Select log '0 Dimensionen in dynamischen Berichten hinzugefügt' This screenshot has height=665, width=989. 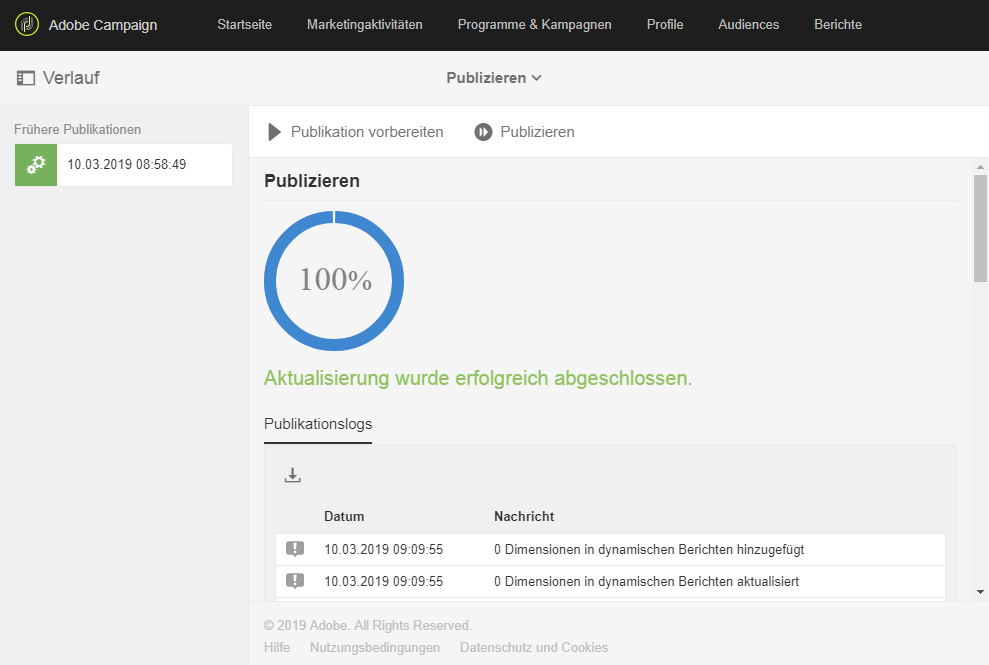pyautogui.click(x=610, y=550)
